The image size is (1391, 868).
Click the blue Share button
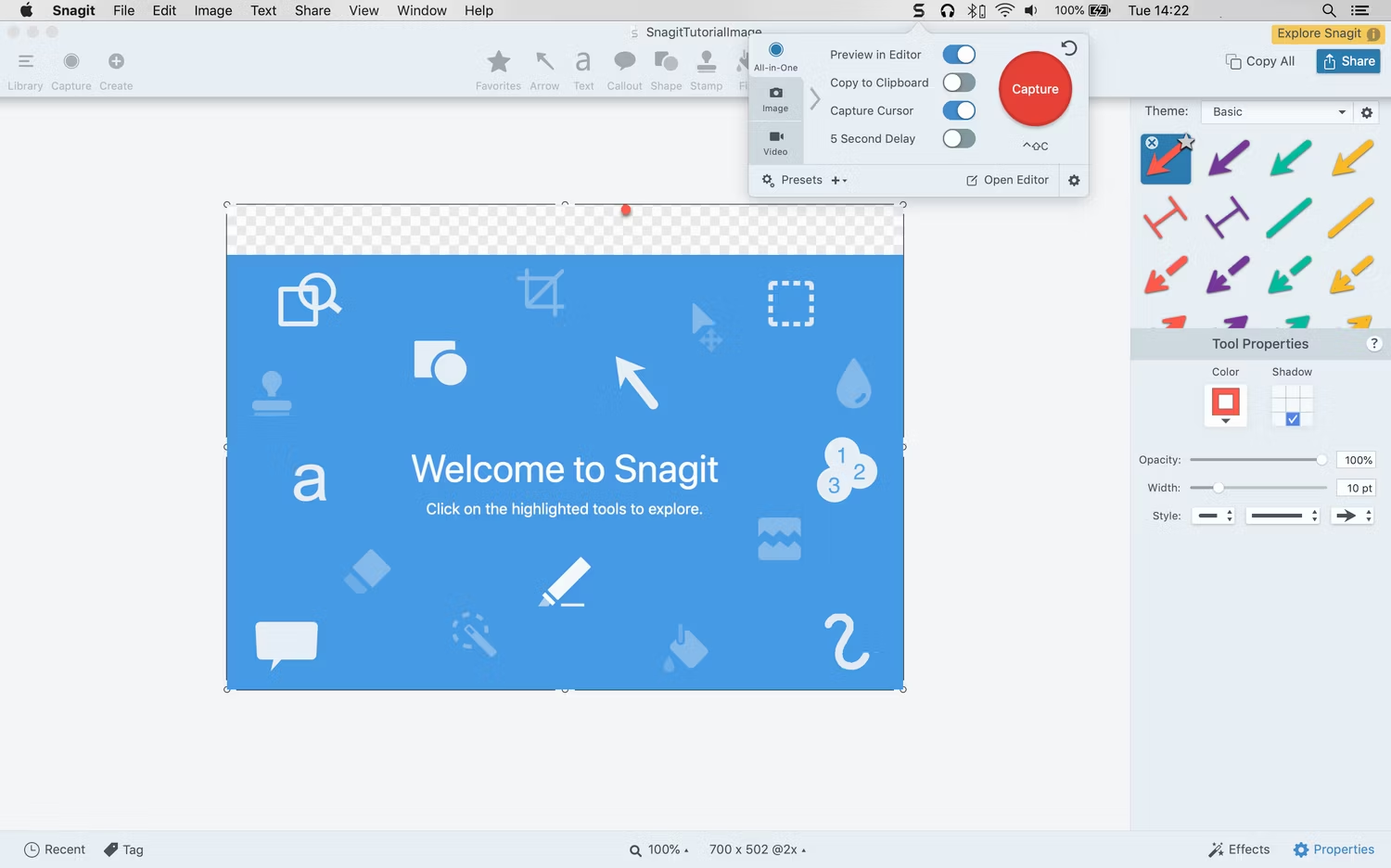point(1348,61)
